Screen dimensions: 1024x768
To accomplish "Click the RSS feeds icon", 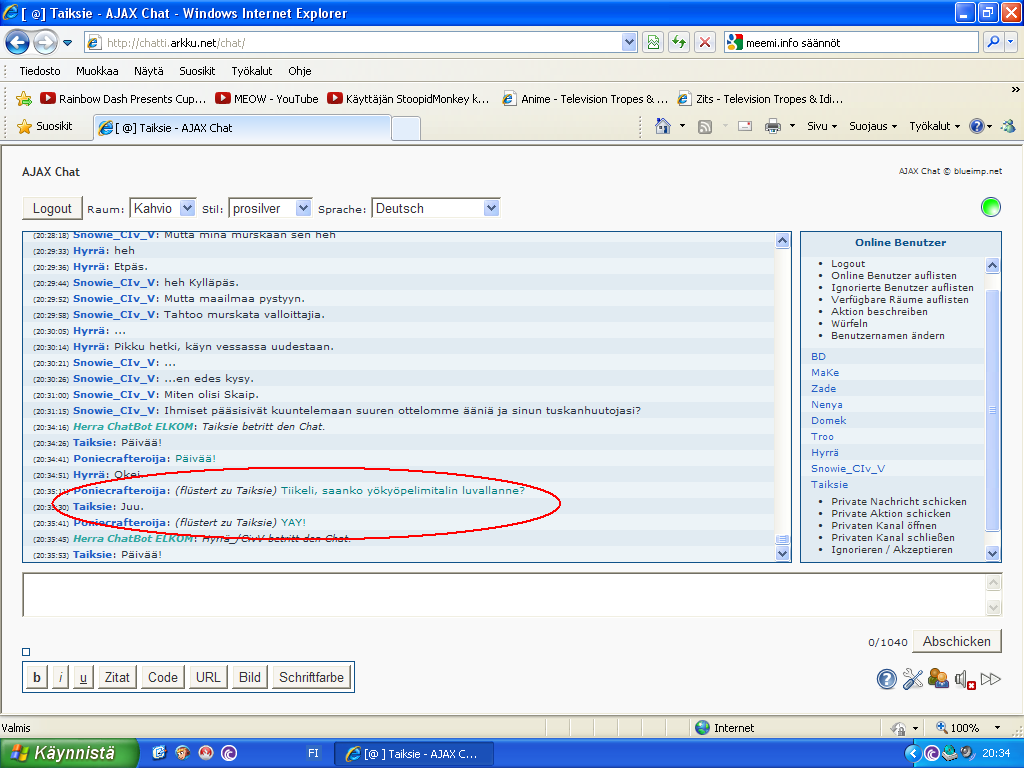I will (x=705, y=127).
